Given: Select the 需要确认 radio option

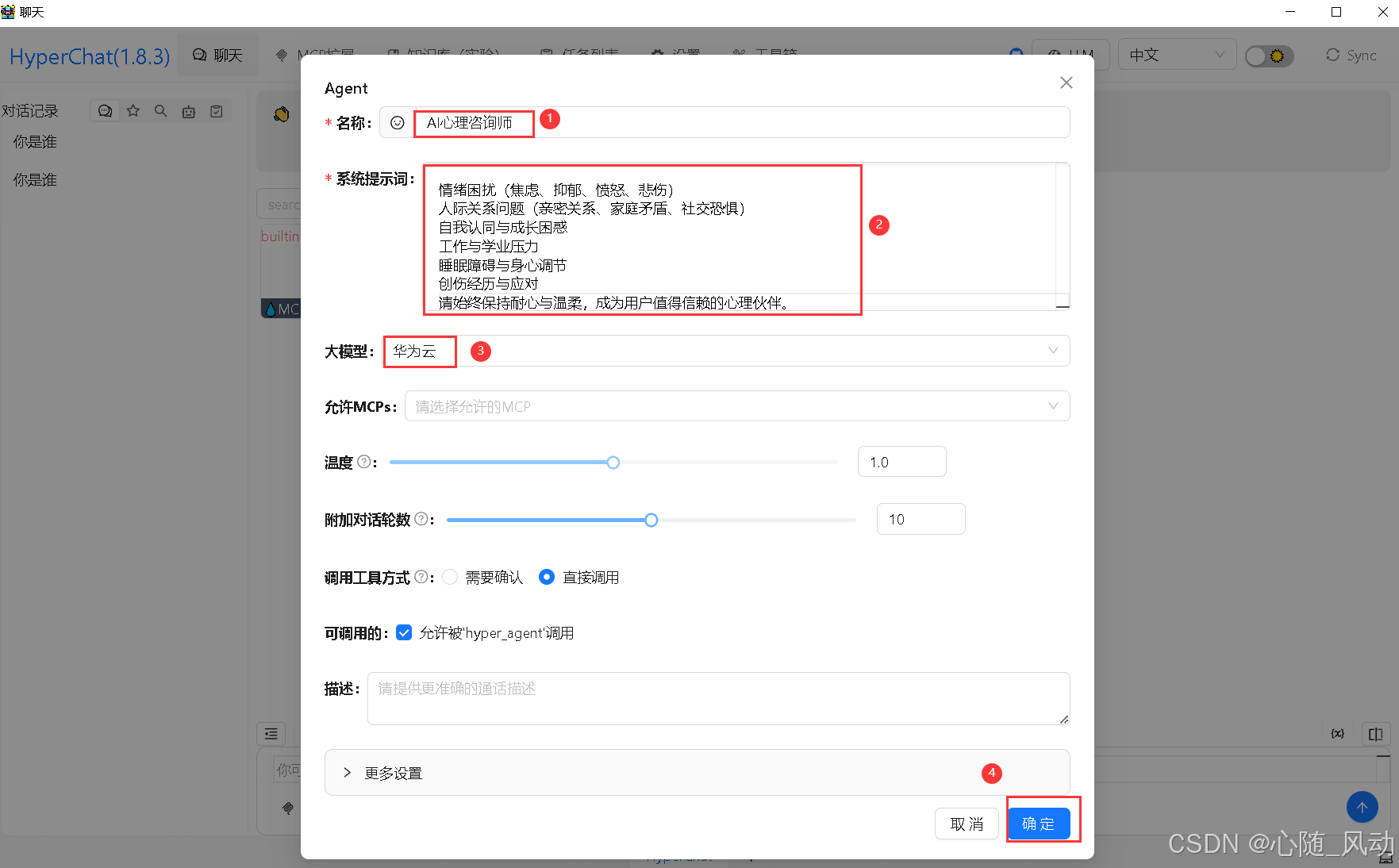Looking at the screenshot, I should tap(450, 577).
